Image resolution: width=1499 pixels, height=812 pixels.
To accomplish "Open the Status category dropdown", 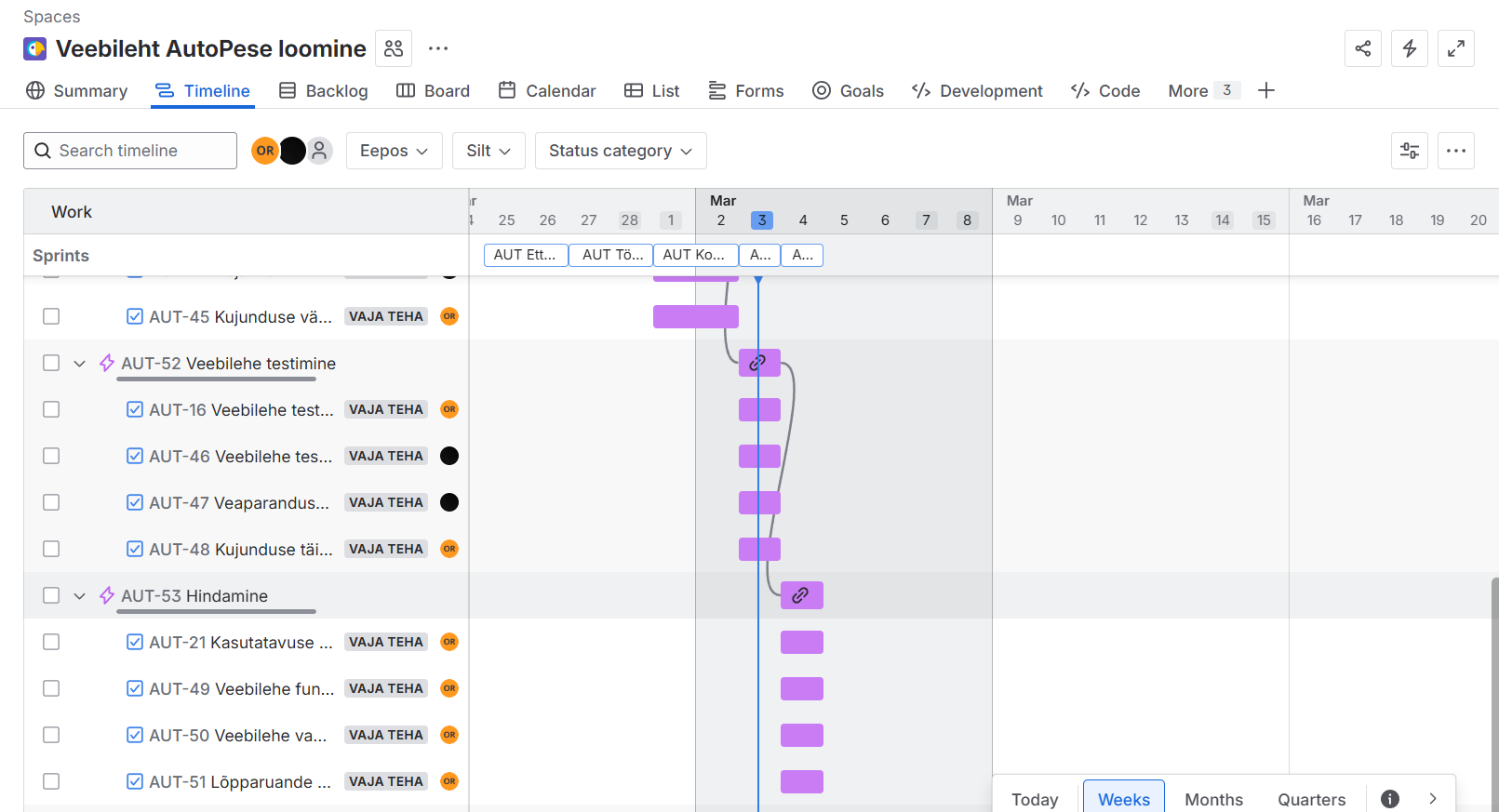I will click(x=620, y=151).
